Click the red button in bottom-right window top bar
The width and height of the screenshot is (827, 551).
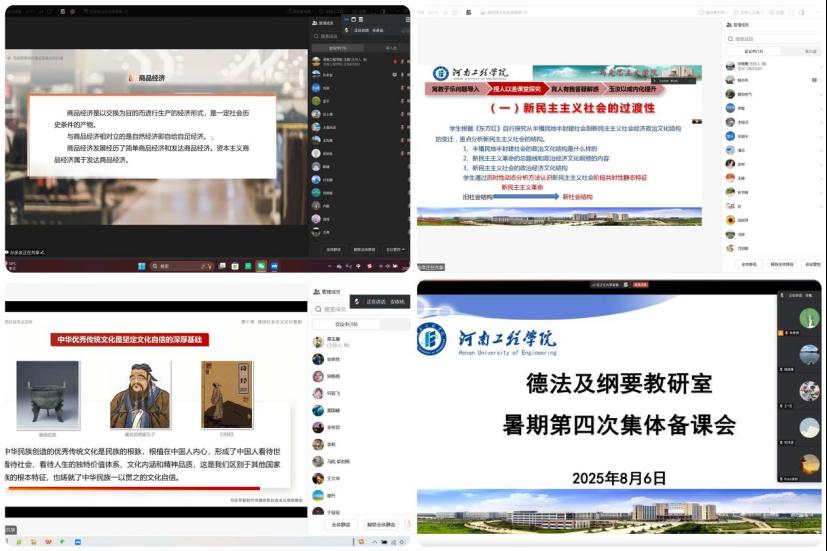[x=640, y=285]
